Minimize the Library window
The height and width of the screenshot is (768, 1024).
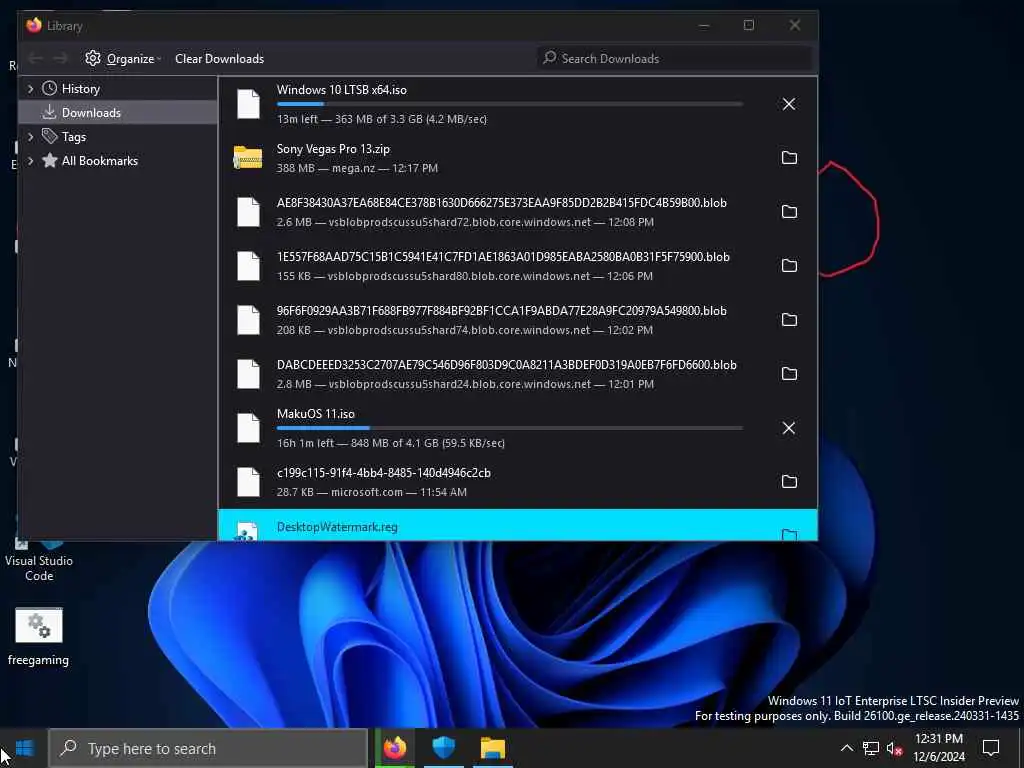click(x=703, y=25)
